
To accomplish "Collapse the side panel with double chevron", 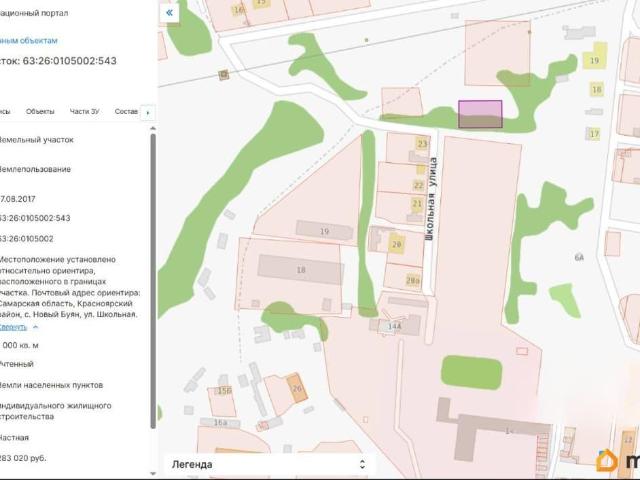I will [x=169, y=13].
